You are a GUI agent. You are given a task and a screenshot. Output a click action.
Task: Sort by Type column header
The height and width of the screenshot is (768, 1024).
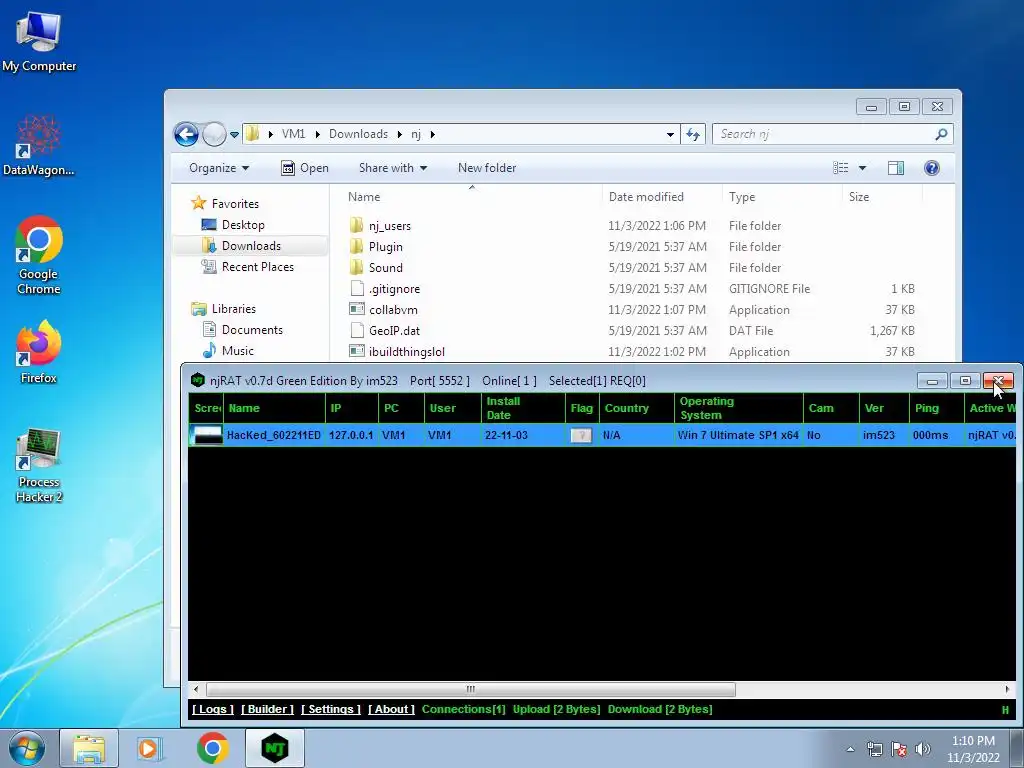coord(782,197)
